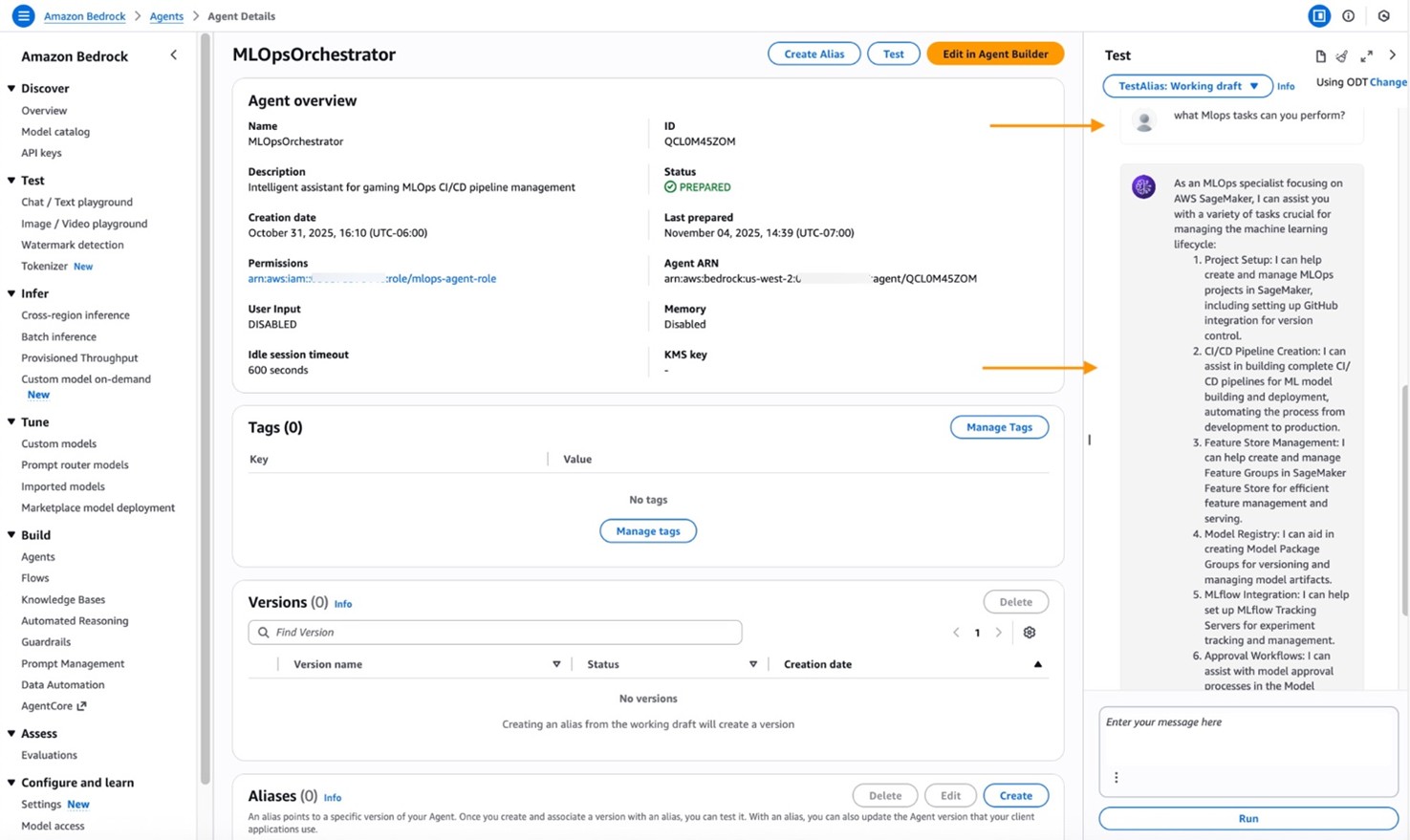Open AgentCore via its external link icon
The height and width of the screenshot is (840, 1410).
(x=82, y=705)
